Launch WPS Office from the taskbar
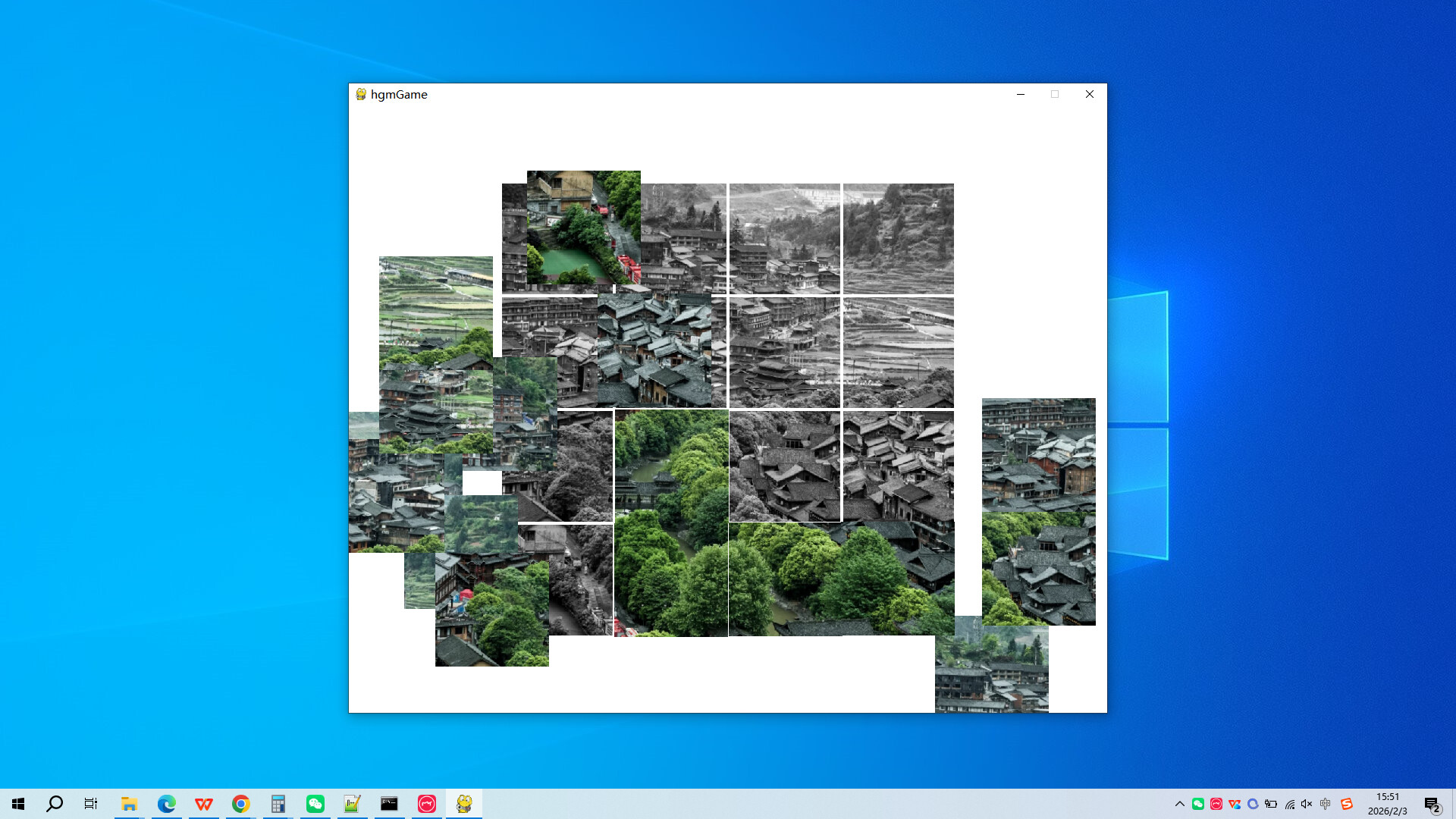This screenshot has width=1456, height=819. [203, 803]
